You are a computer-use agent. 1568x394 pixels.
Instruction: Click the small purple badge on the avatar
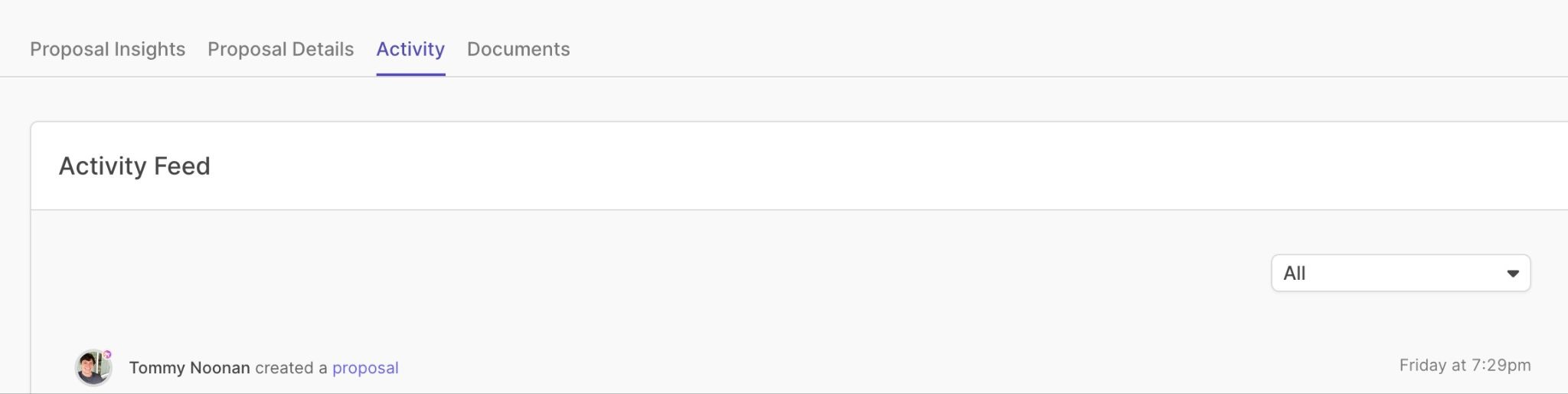point(107,354)
